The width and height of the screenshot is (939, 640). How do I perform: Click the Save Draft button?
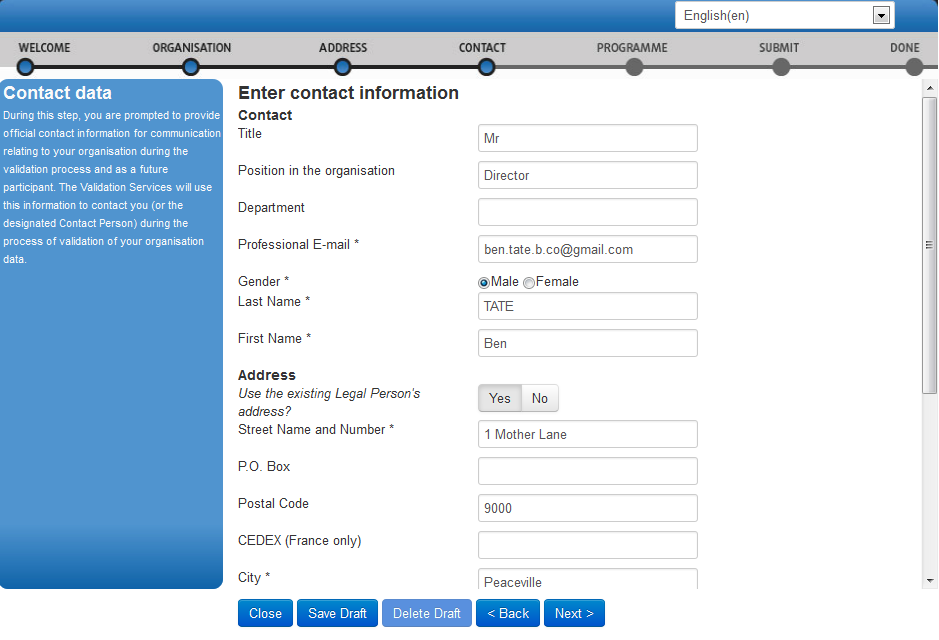tap(337, 613)
